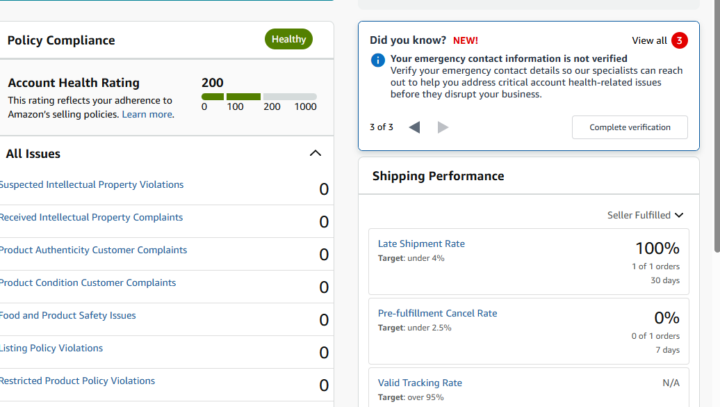The height and width of the screenshot is (407, 720).
Task: Click the count 0 for Food and Product Safety
Action: 324,320
